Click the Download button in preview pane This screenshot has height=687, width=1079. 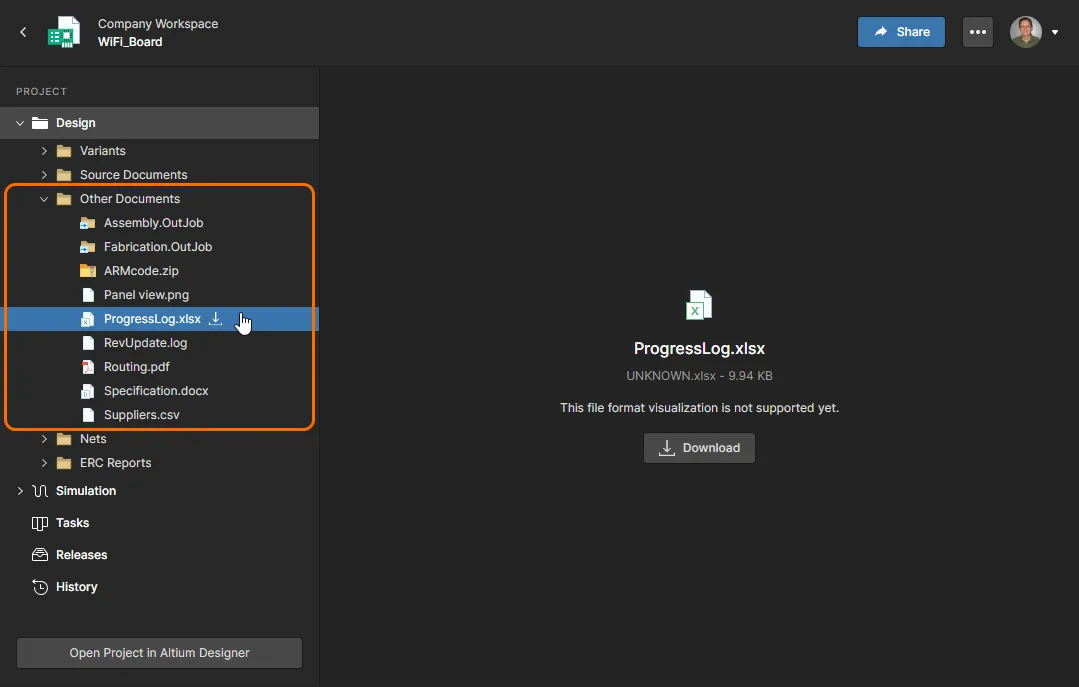699,448
